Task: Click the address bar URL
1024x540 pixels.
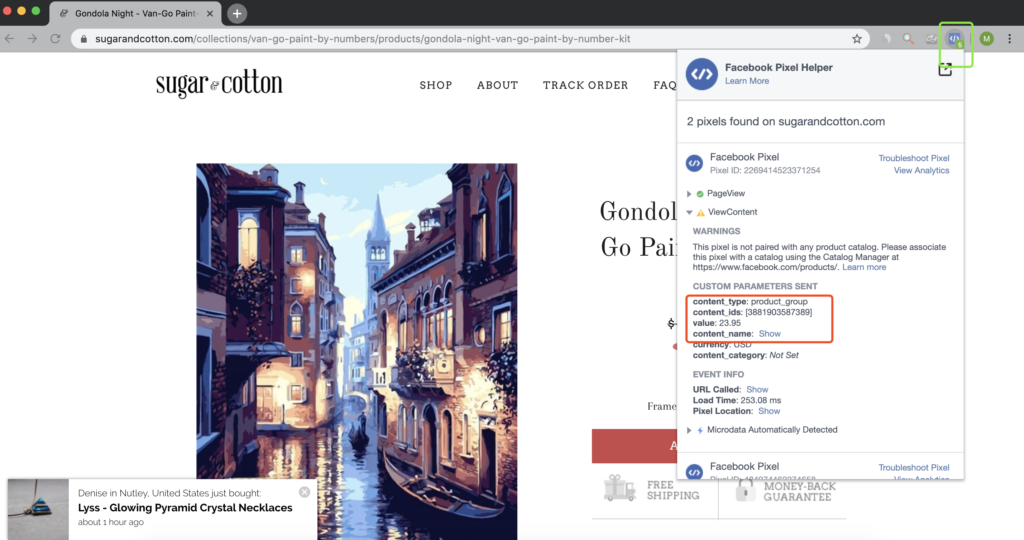Action: click(x=362, y=39)
